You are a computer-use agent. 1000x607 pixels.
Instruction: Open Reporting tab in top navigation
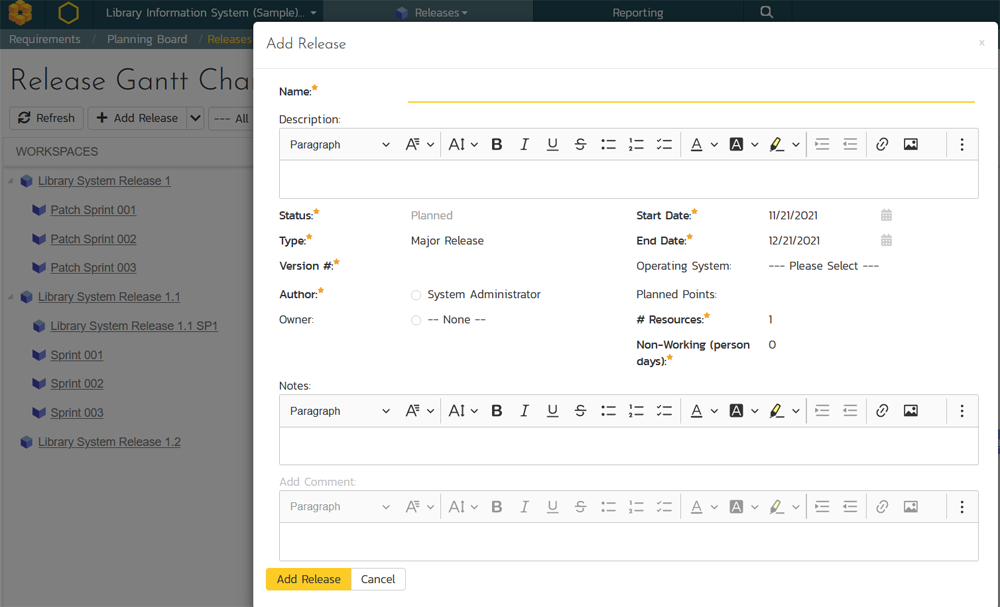[637, 13]
